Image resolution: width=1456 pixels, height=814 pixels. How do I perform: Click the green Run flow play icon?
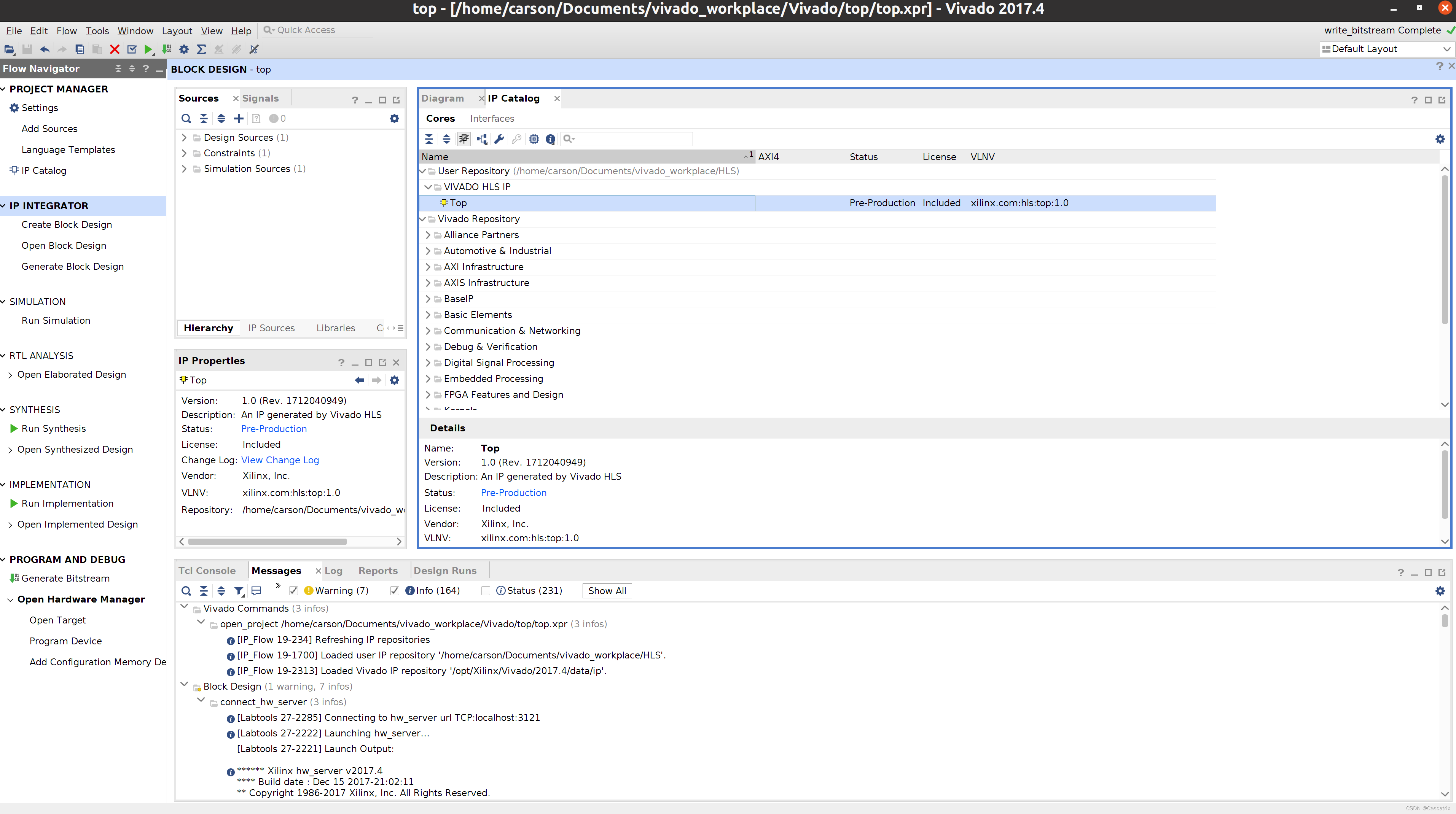click(x=148, y=50)
